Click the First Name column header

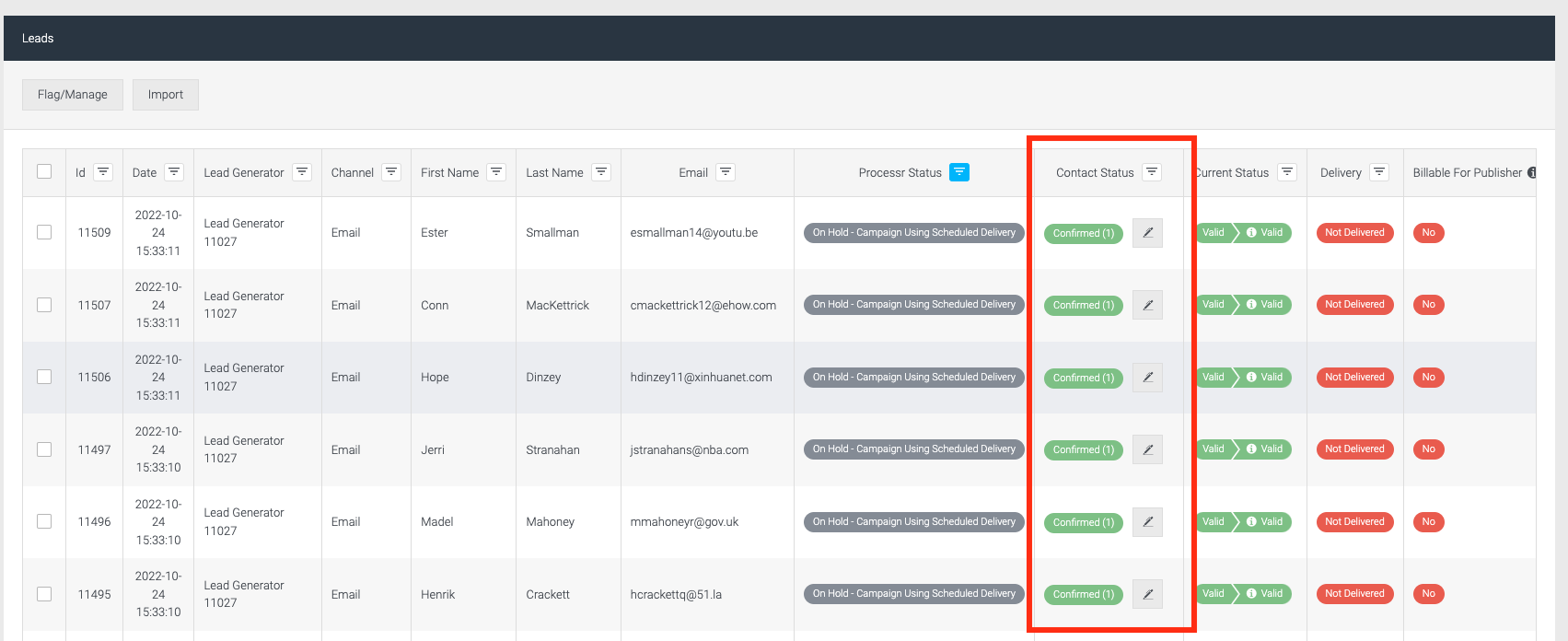pos(449,173)
